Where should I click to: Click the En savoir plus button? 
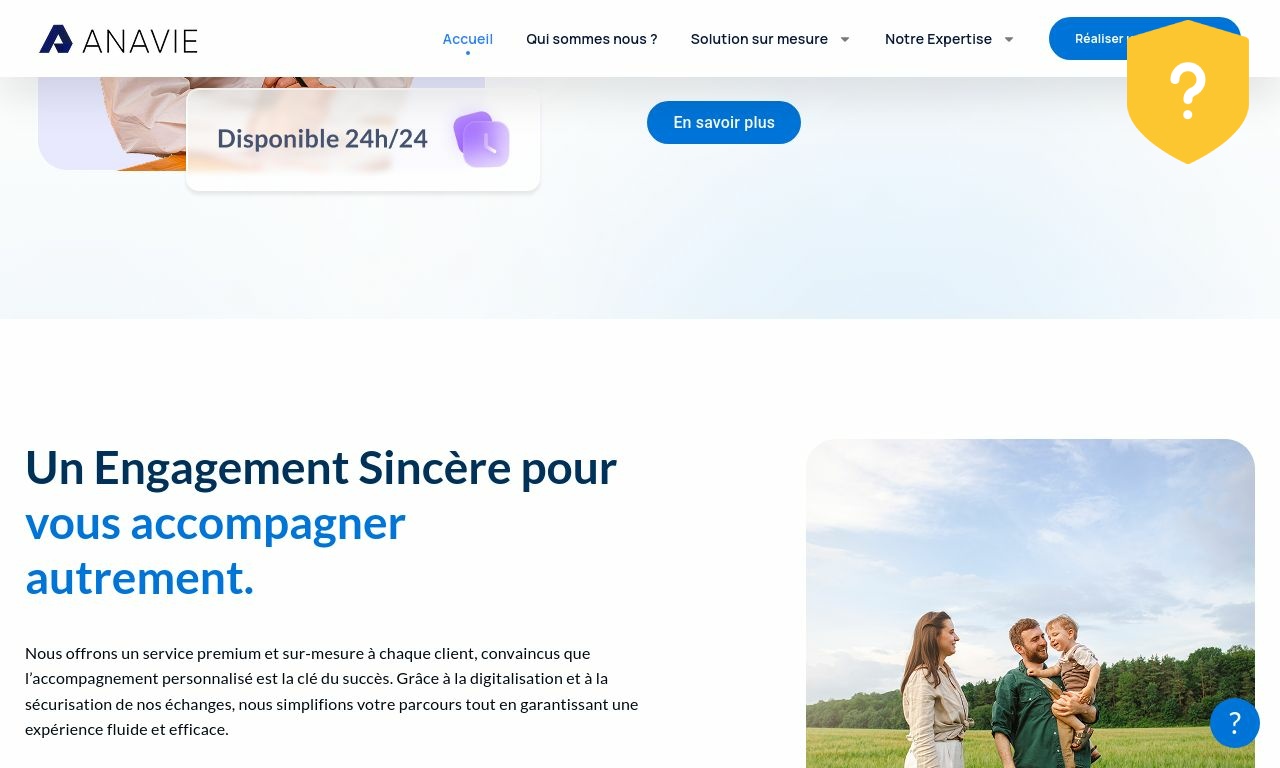(x=724, y=122)
